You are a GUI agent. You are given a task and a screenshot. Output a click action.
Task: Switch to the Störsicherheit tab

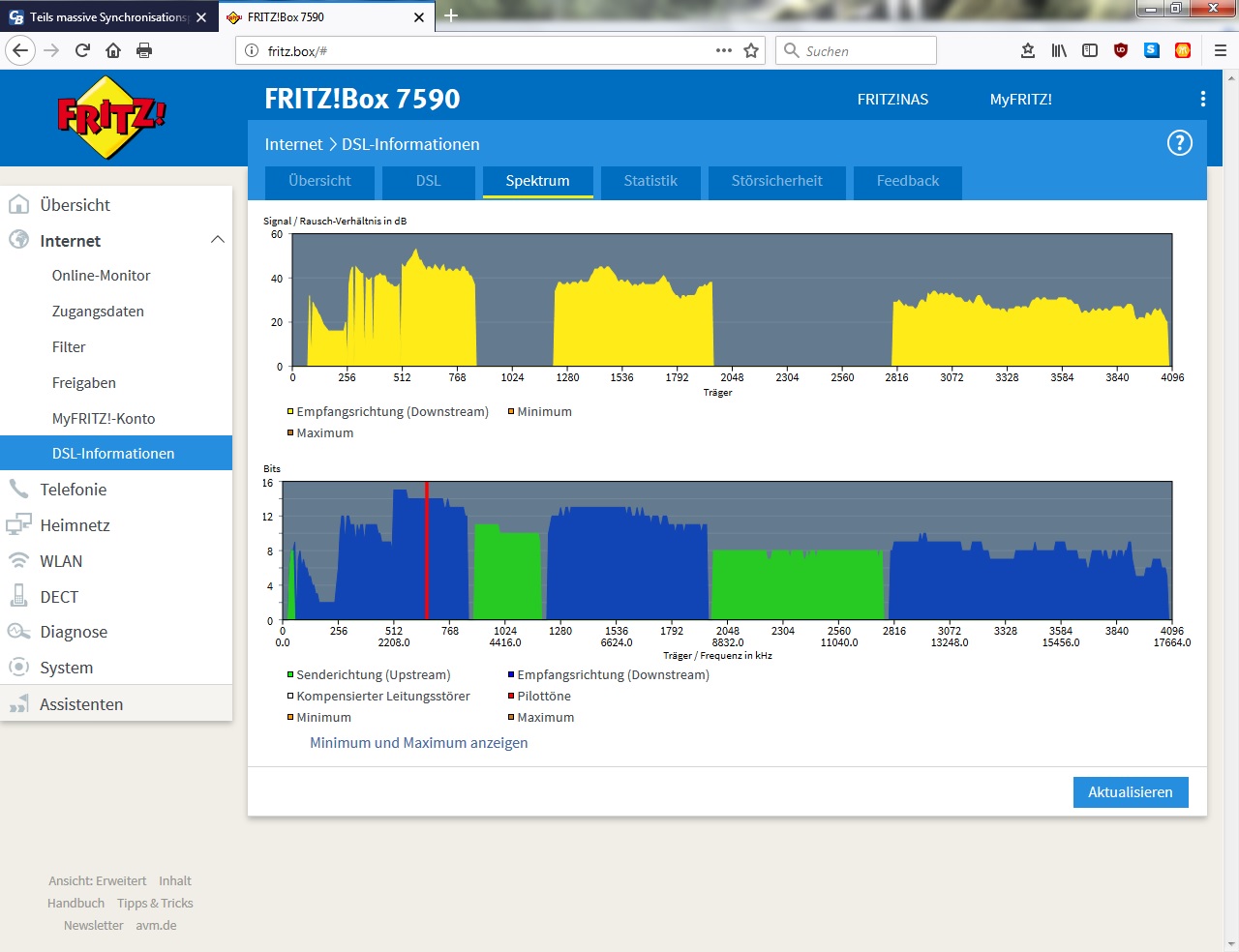[776, 182]
